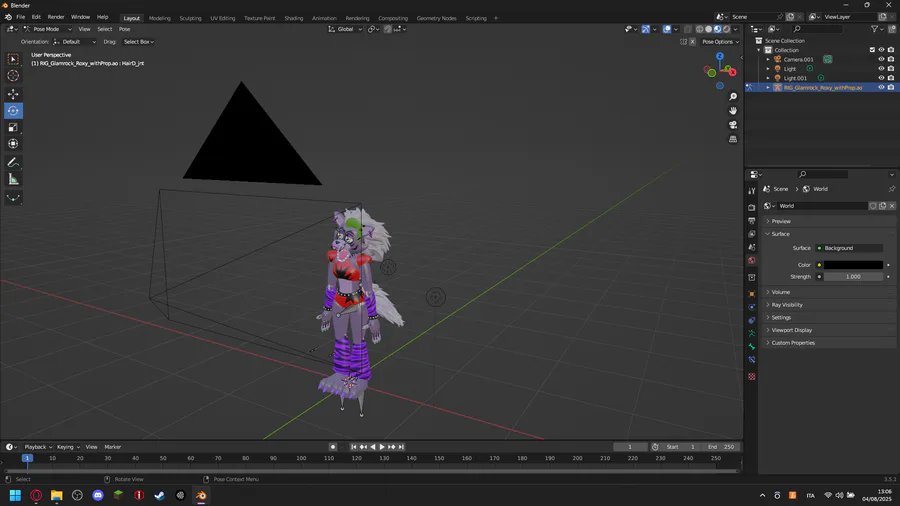Click the End 250 frame field
This screenshot has width=900, height=506.
pos(720,447)
